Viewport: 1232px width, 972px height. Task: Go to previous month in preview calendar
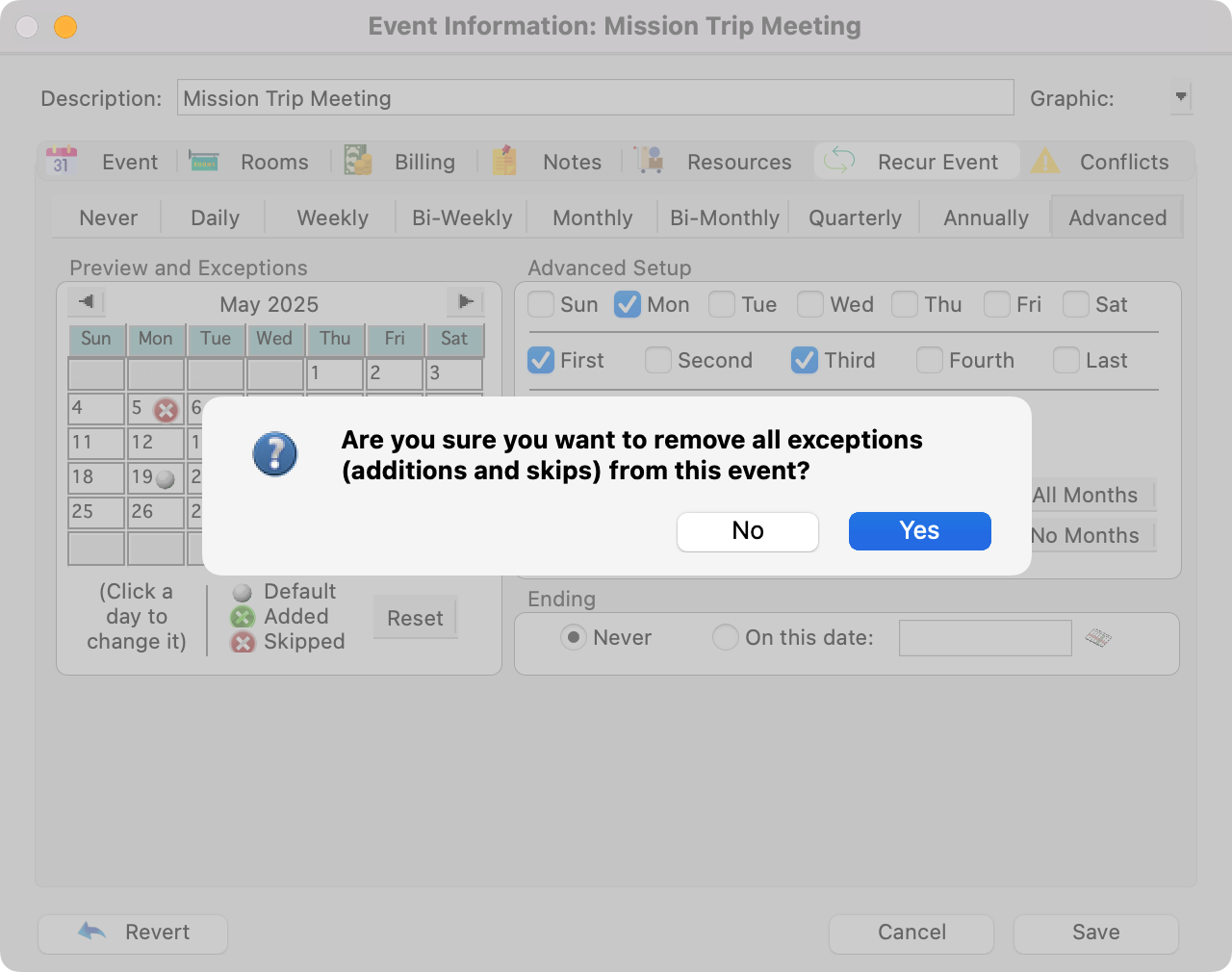click(87, 302)
